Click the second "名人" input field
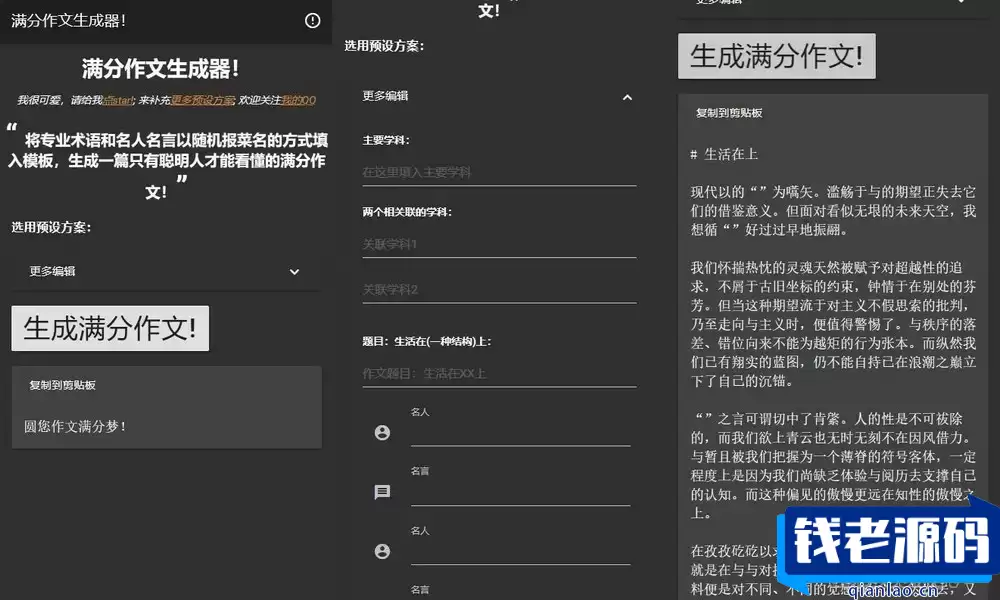Screen dimensions: 1000x600 [520, 552]
